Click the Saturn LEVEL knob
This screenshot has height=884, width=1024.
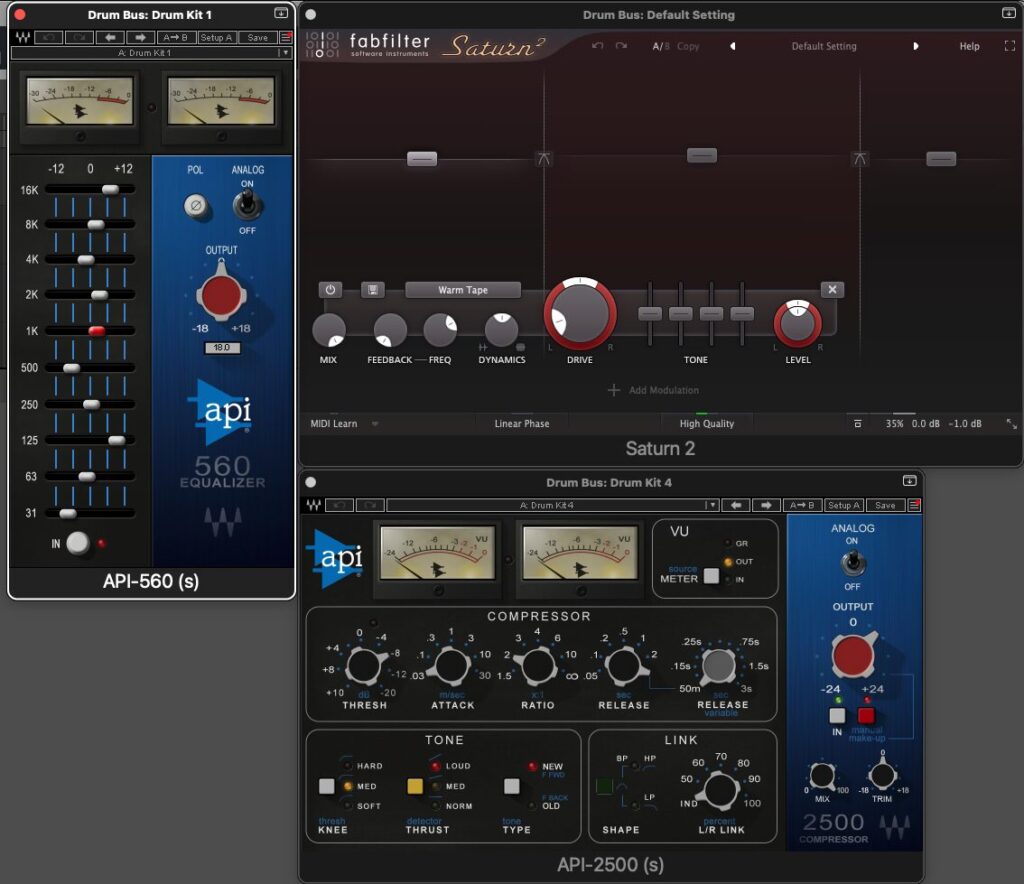coord(797,323)
